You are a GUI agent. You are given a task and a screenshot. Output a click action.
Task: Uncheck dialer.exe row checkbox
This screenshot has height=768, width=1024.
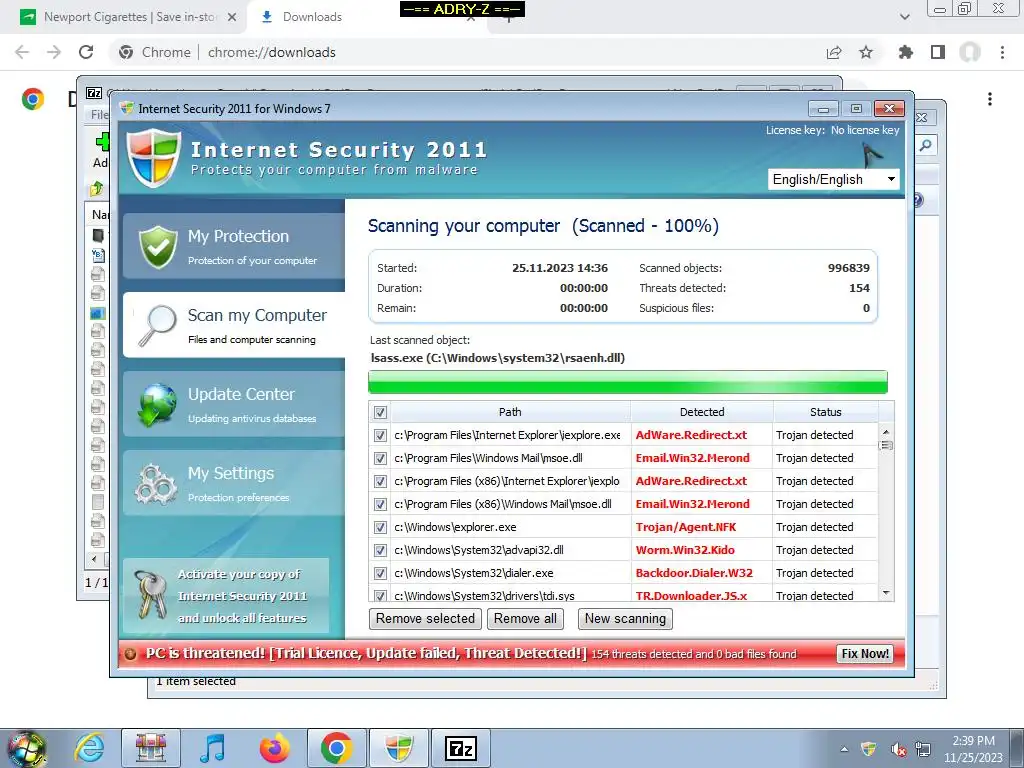[380, 573]
